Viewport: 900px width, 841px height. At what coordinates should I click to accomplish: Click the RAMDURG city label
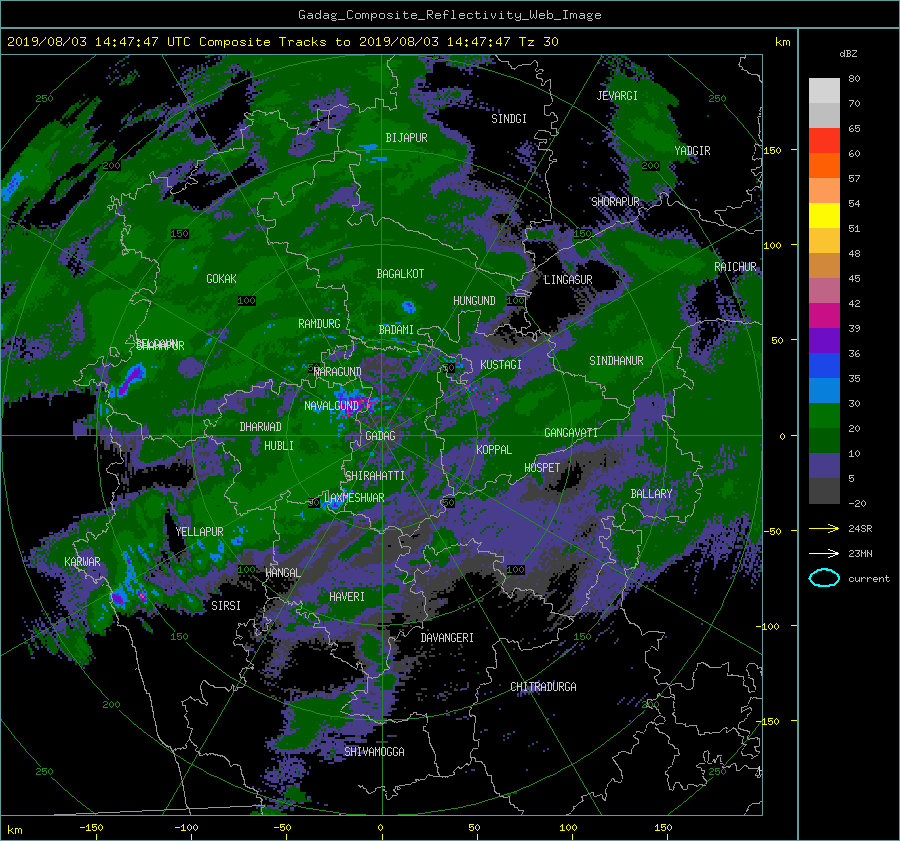click(319, 324)
